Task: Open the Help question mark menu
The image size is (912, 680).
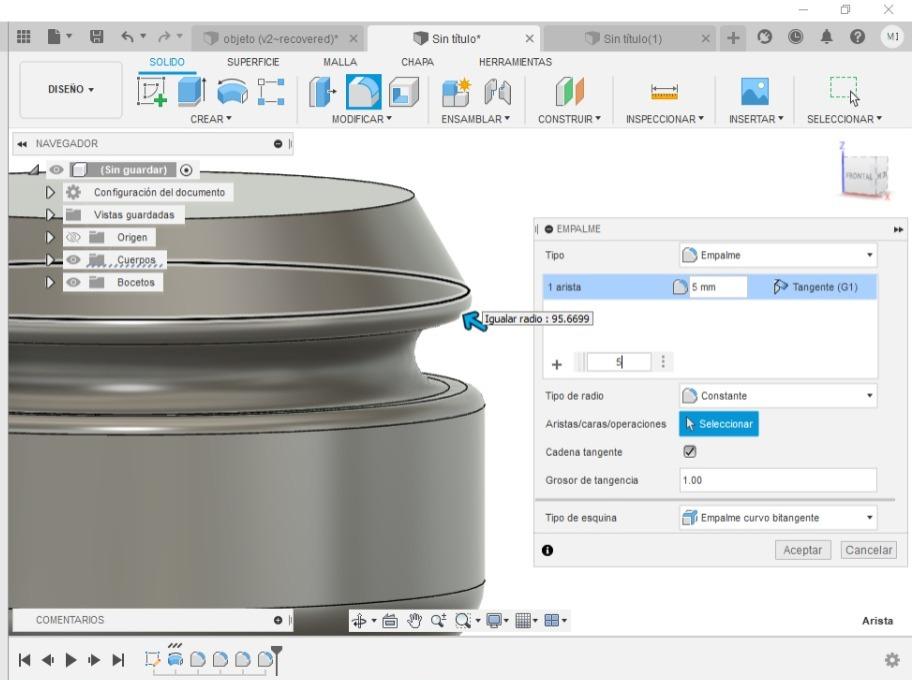Action: [x=857, y=37]
